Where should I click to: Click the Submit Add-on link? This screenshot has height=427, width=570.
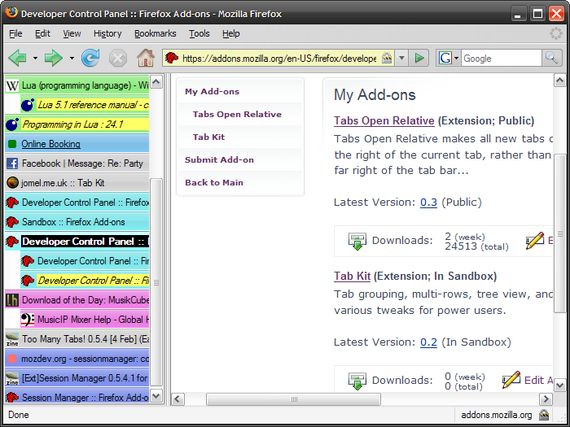click(219, 160)
